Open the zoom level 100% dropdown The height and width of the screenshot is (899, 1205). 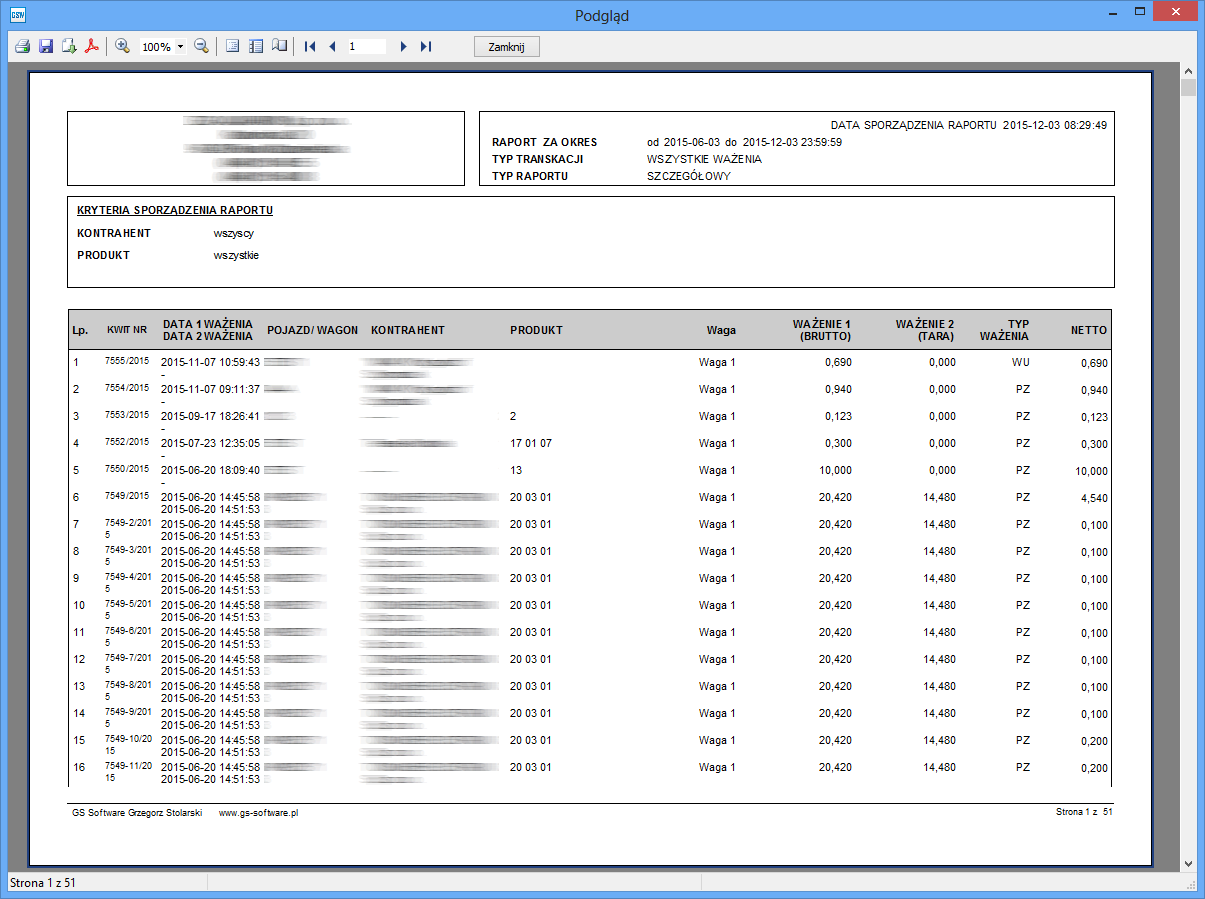[180, 47]
